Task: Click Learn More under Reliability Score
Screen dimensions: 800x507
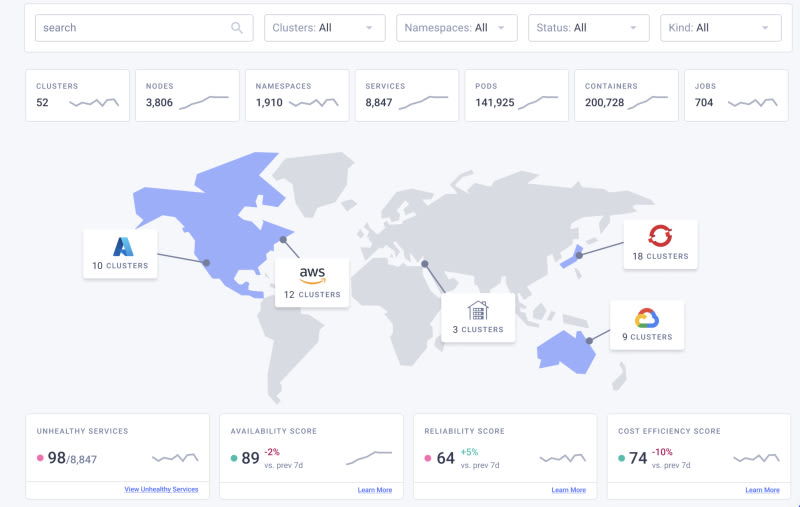Action: point(569,490)
